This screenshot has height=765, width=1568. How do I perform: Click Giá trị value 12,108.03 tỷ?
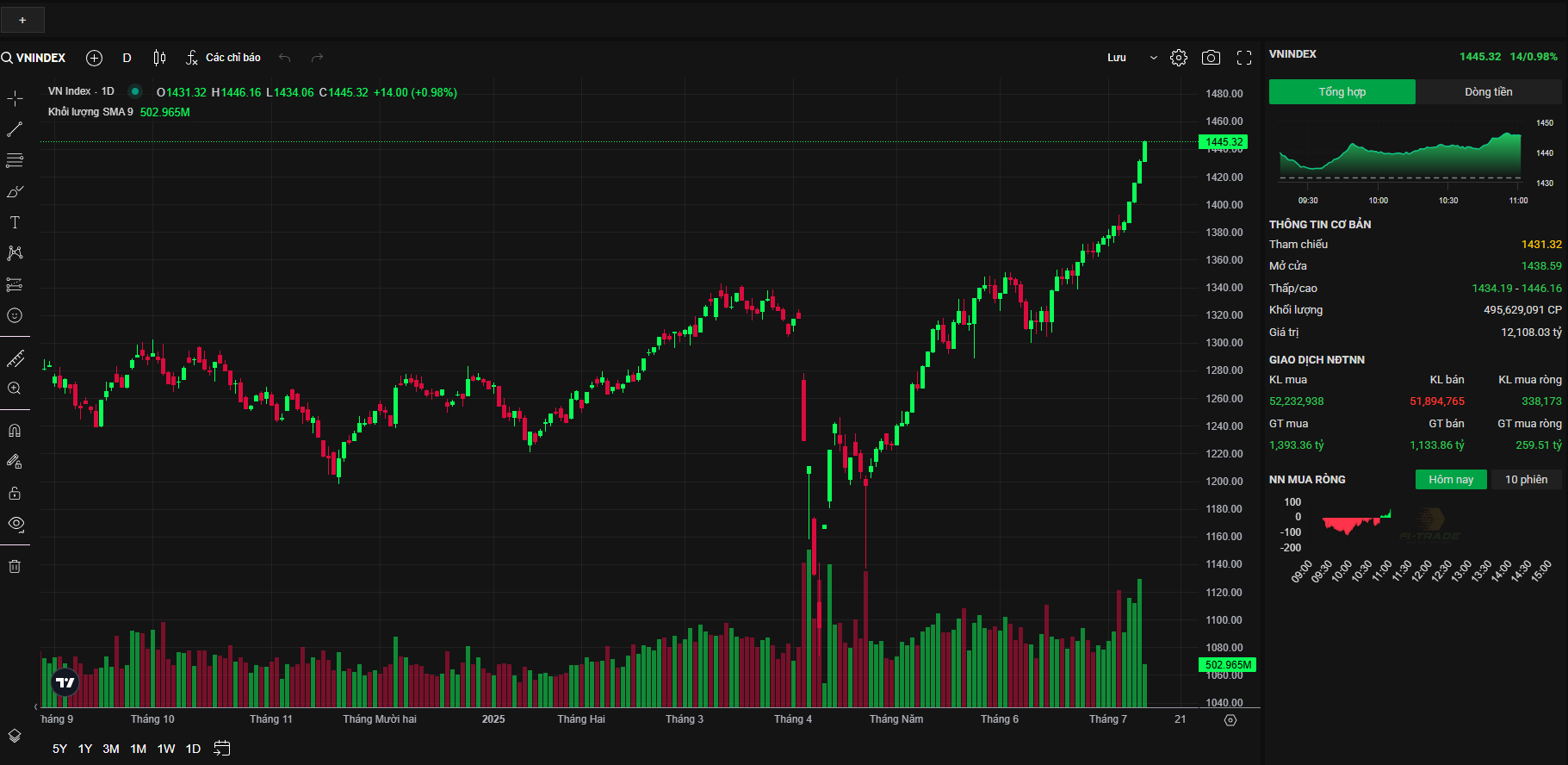[1531, 333]
